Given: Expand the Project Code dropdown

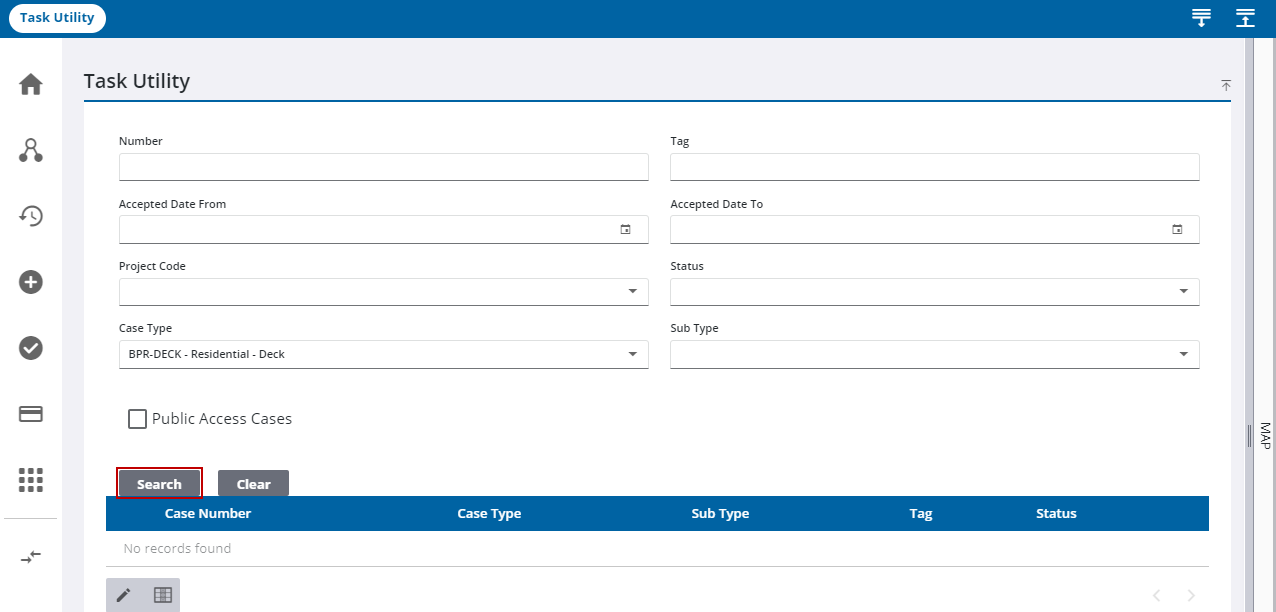Looking at the screenshot, I should (x=632, y=292).
